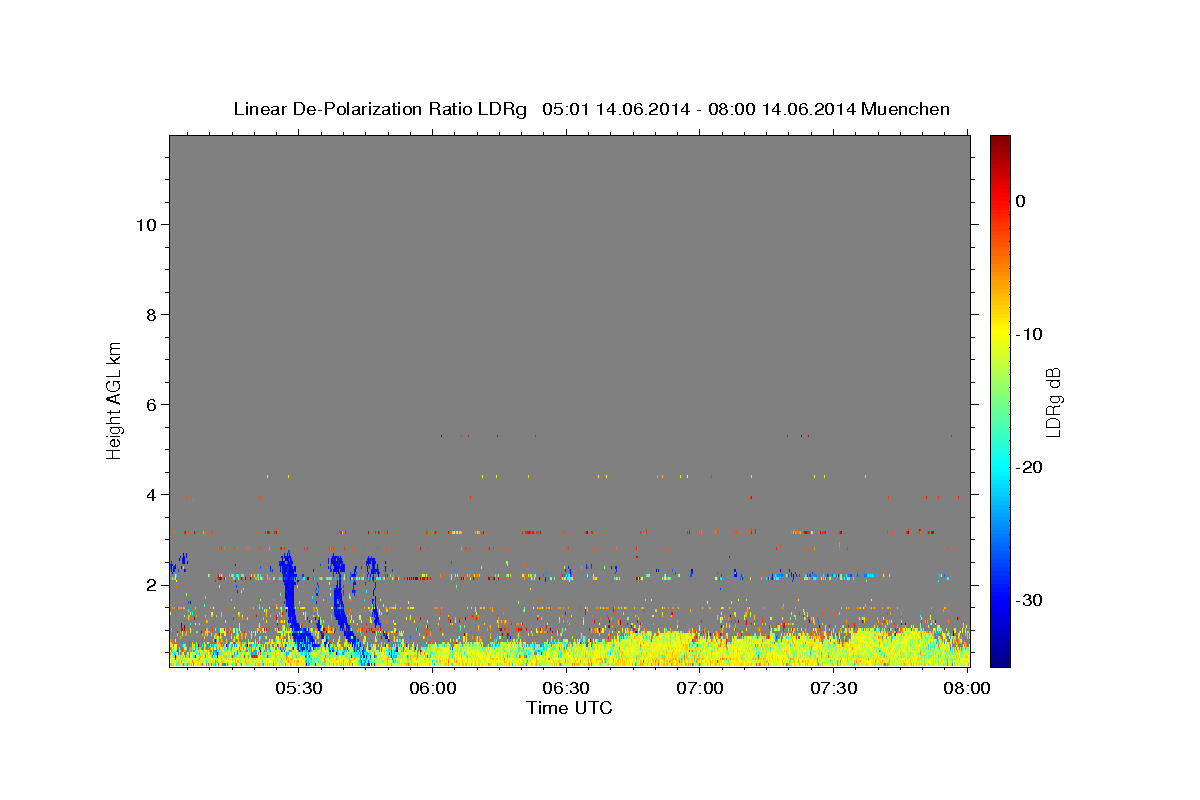Click the '05:30' time tick label
Image resolution: width=1200 pixels, height=800 pixels.
coord(299,689)
